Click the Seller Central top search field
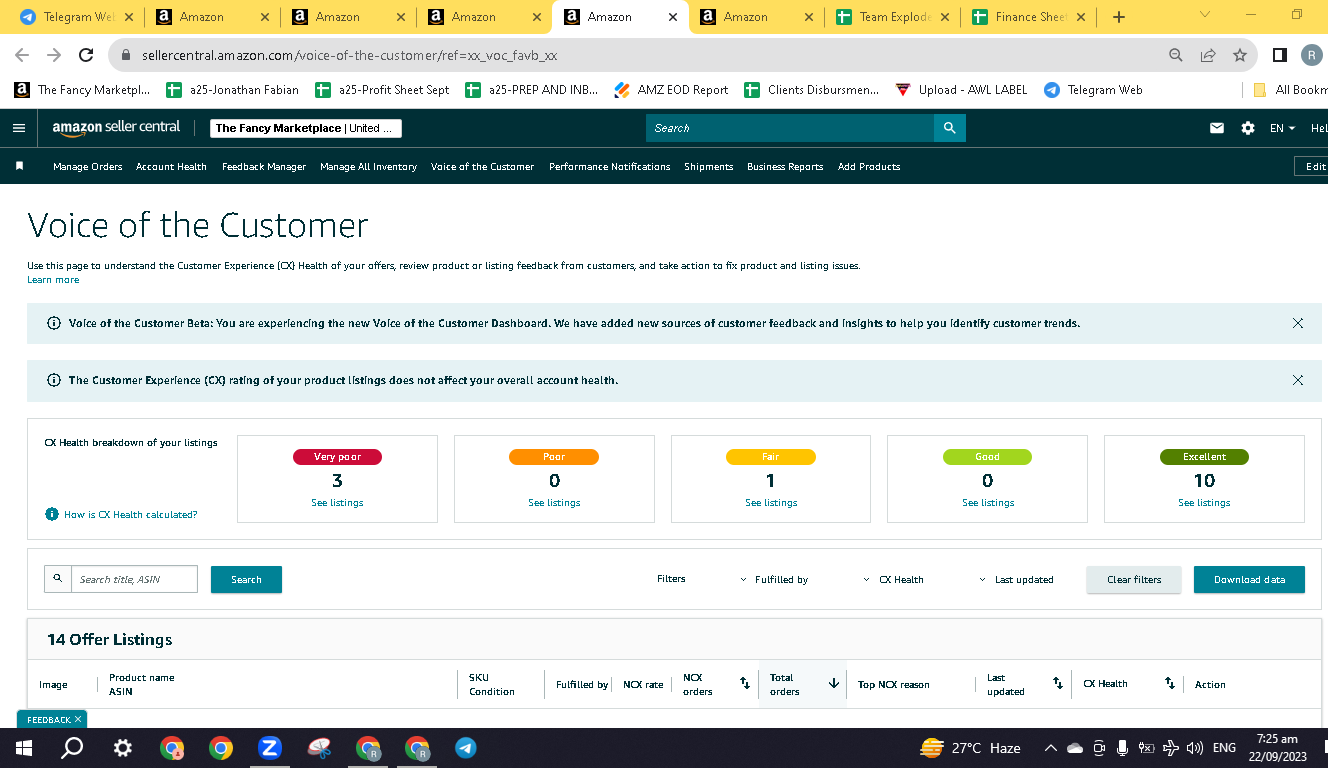 (x=790, y=128)
